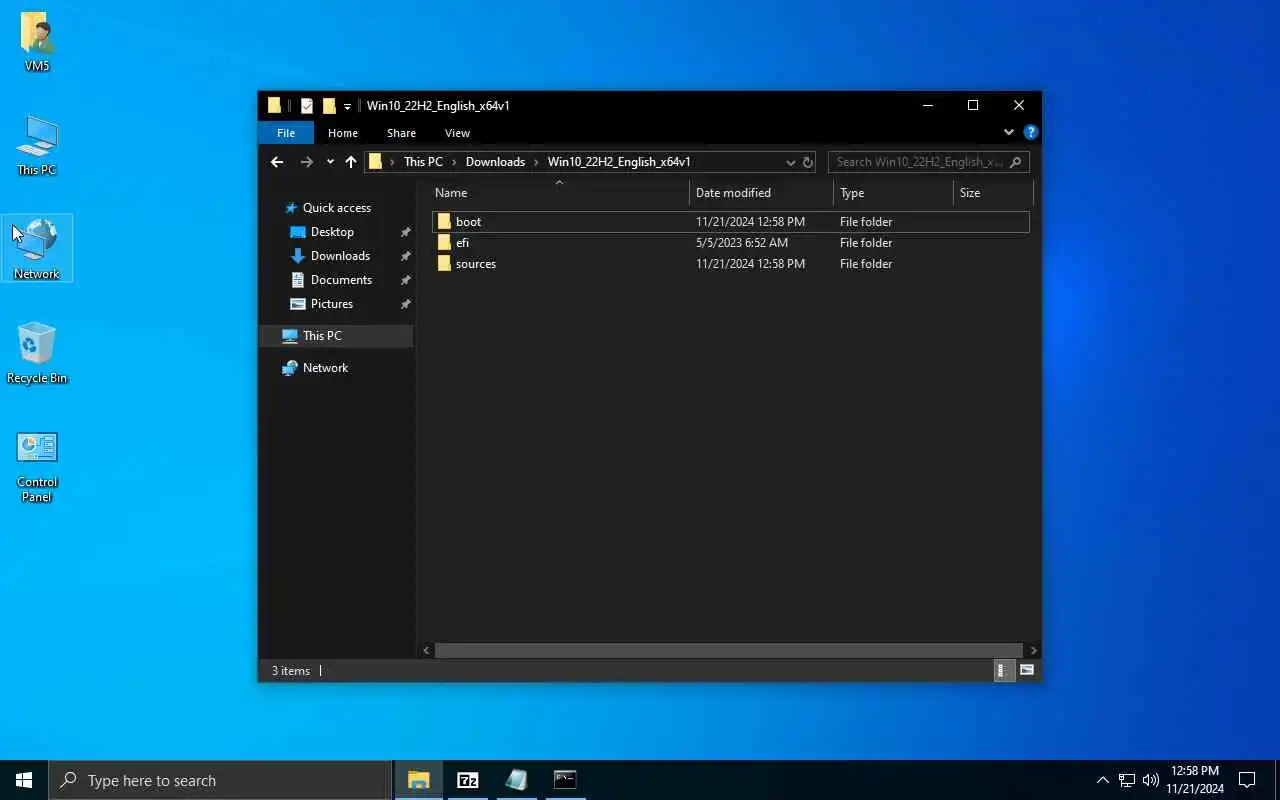Open the Windows Start menu
This screenshot has height=800, width=1280.
[24, 780]
